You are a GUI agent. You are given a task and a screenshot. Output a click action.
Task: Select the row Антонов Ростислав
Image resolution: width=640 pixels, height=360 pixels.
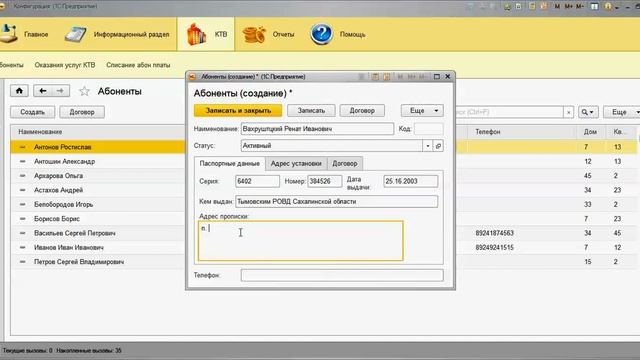click(x=98, y=147)
